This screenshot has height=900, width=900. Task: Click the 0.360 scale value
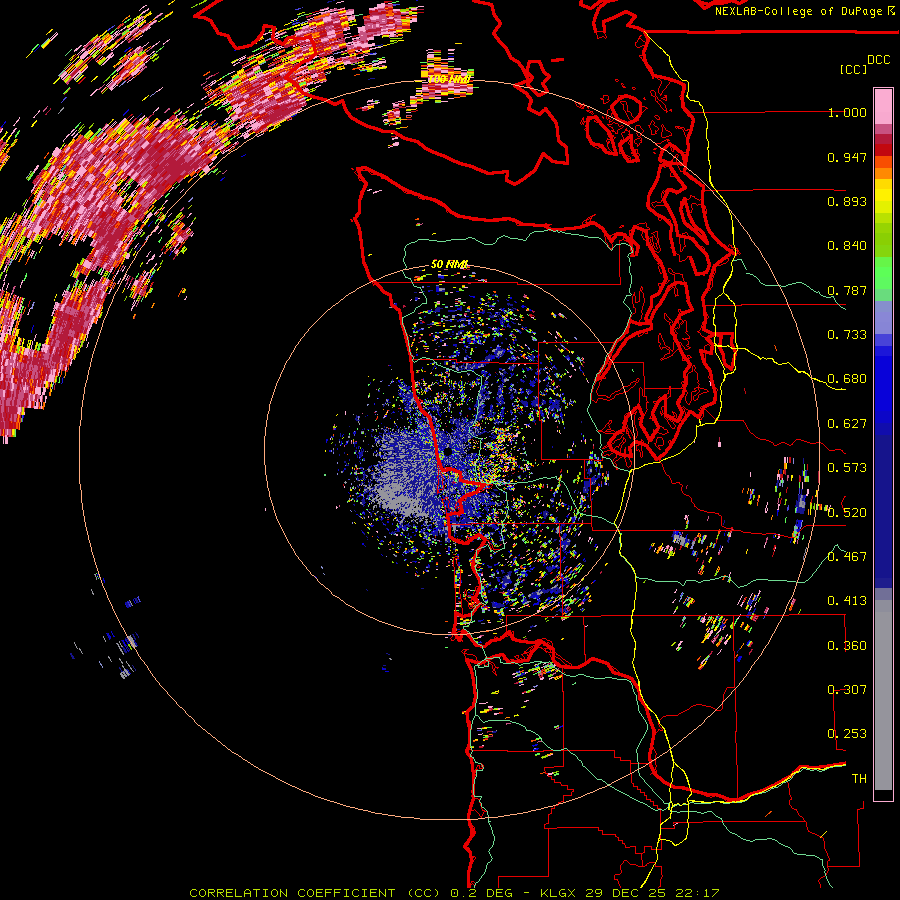point(847,646)
